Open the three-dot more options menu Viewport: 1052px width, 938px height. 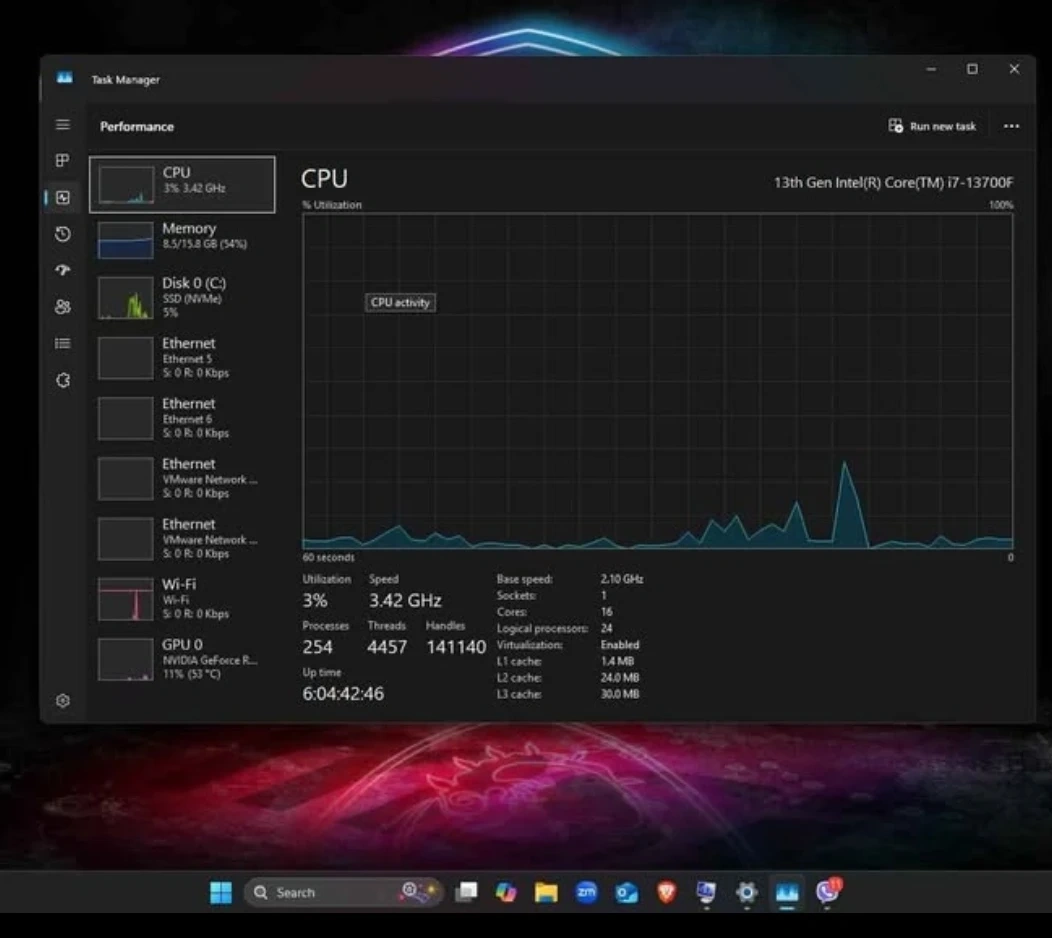[1011, 126]
